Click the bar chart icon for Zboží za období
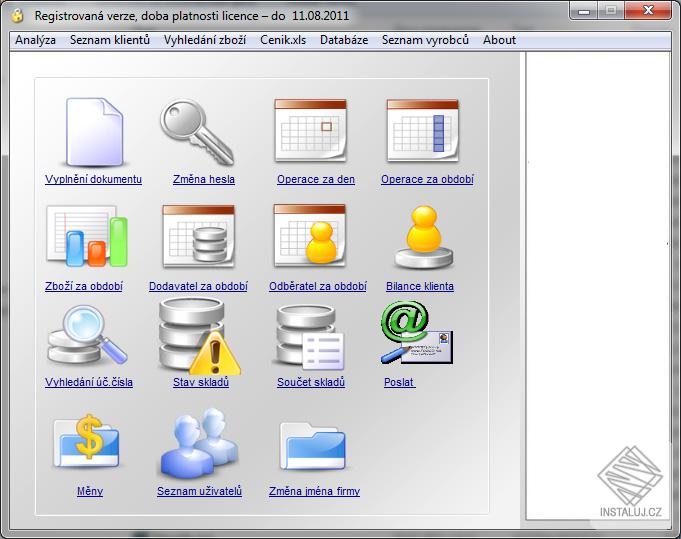Viewport: 681px width, 539px height. click(x=87, y=236)
